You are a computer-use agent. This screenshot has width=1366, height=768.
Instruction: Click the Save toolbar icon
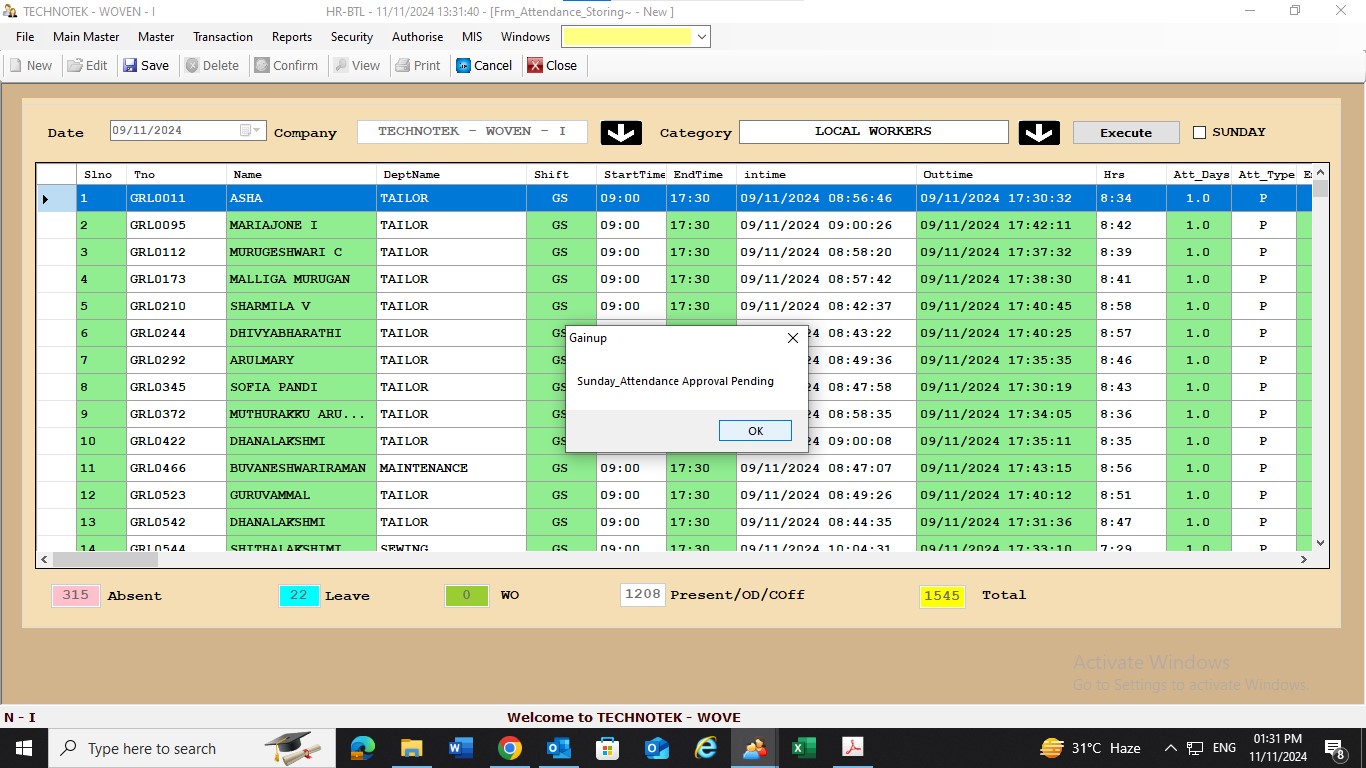[131, 66]
